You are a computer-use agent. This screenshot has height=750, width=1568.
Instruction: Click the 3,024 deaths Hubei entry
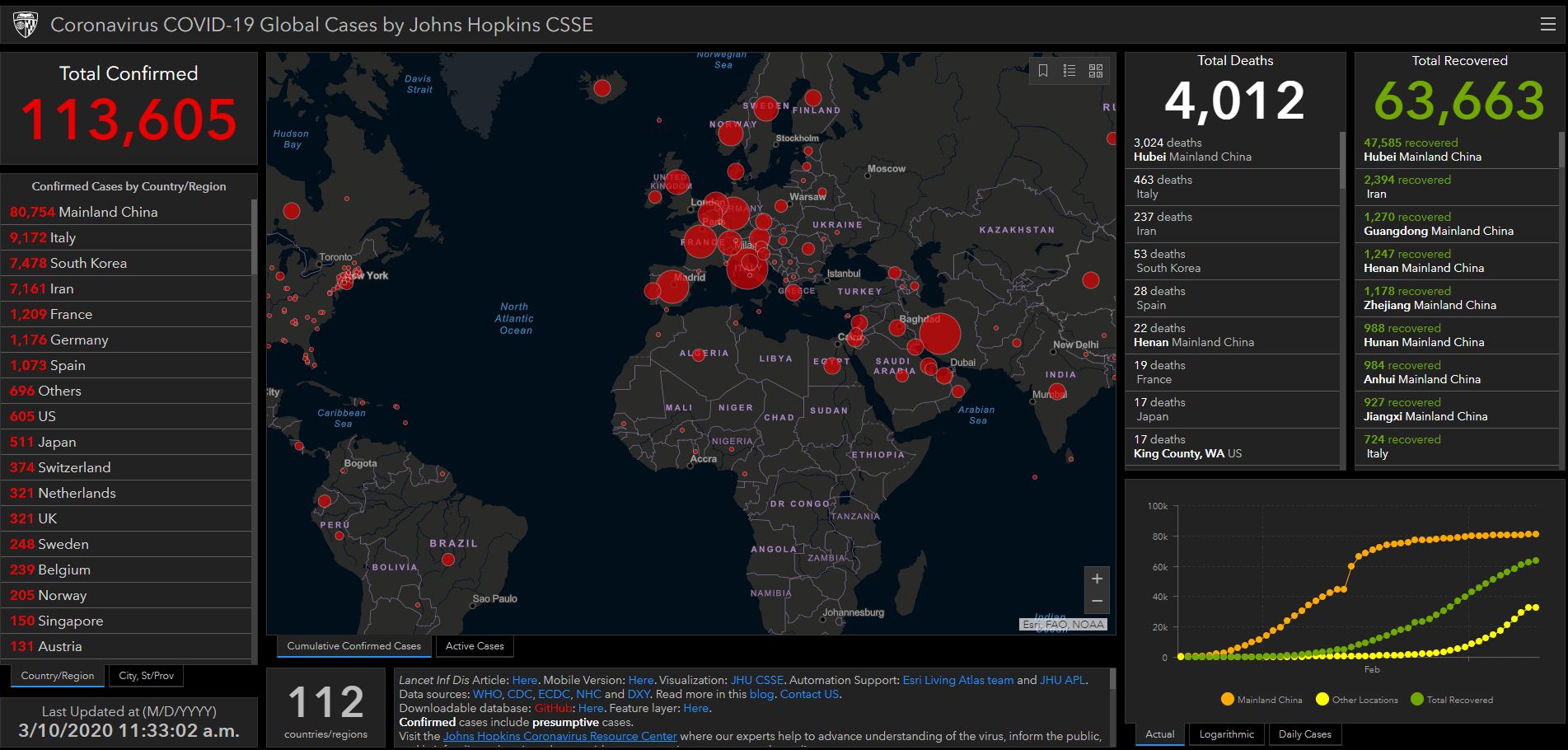click(x=1233, y=150)
